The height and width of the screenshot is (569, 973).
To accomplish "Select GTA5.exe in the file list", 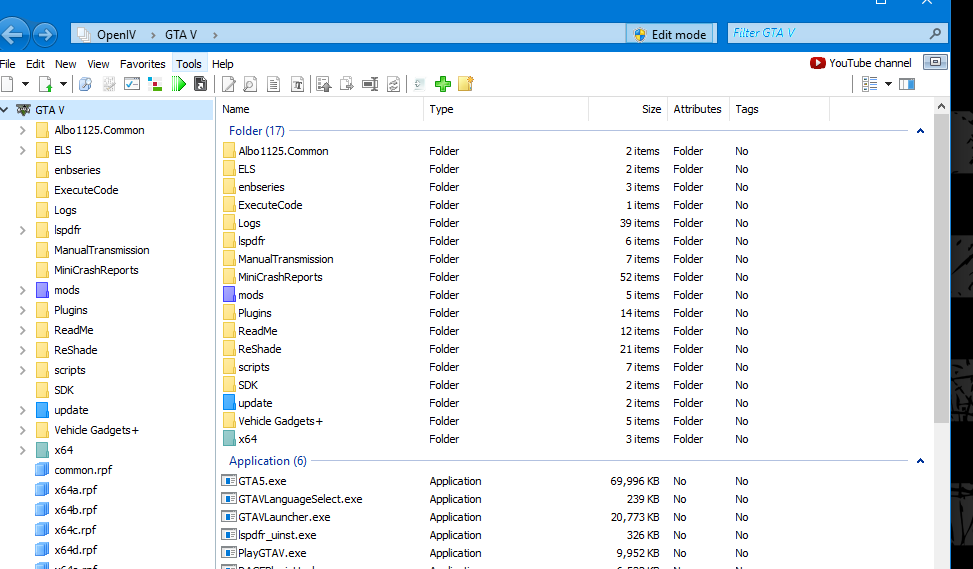I will pos(262,482).
